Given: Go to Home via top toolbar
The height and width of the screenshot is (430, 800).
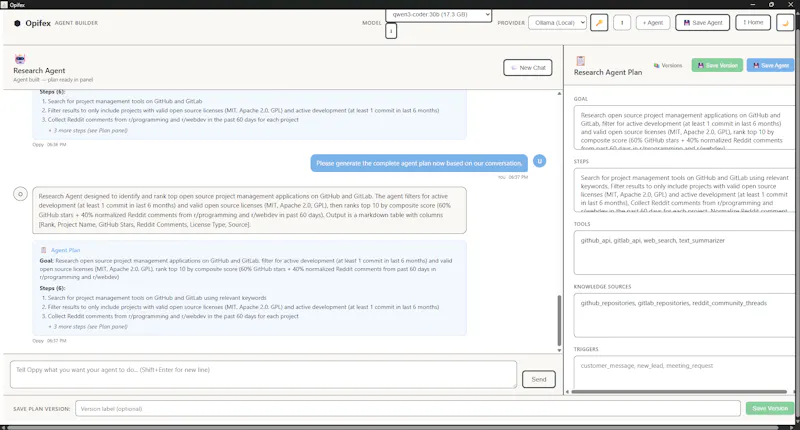Looking at the screenshot, I should coord(753,22).
